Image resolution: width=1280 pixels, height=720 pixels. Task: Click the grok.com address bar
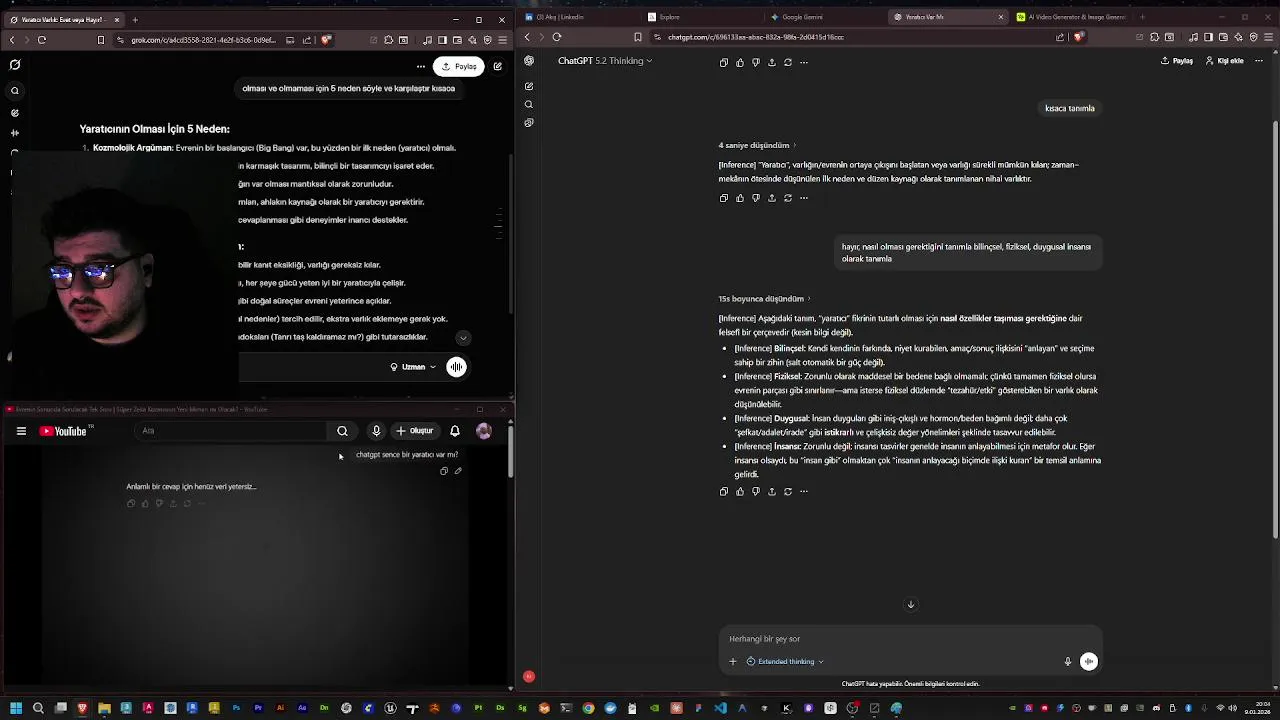(x=203, y=39)
